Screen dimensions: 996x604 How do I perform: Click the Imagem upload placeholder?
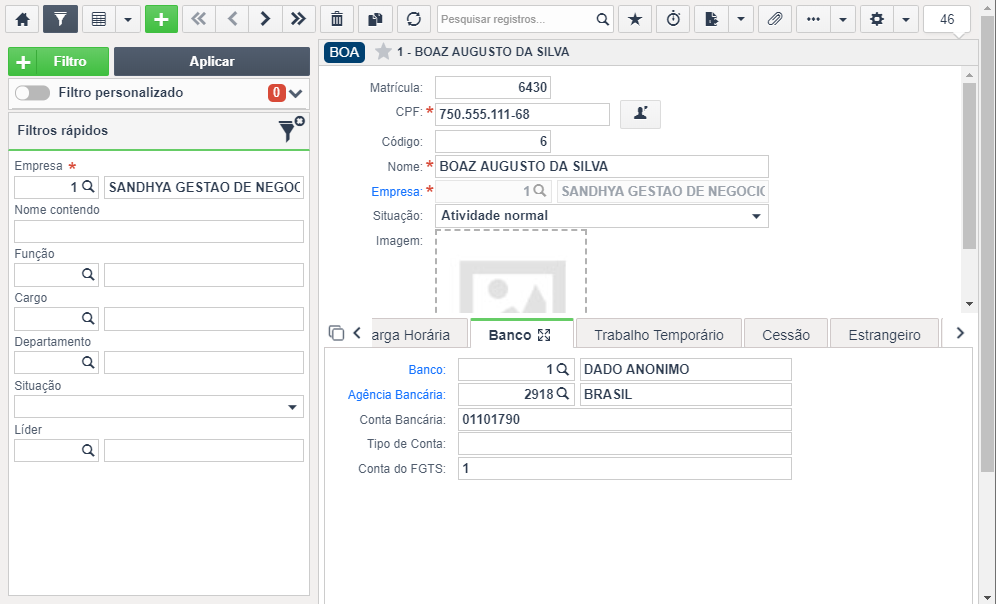coord(511,271)
